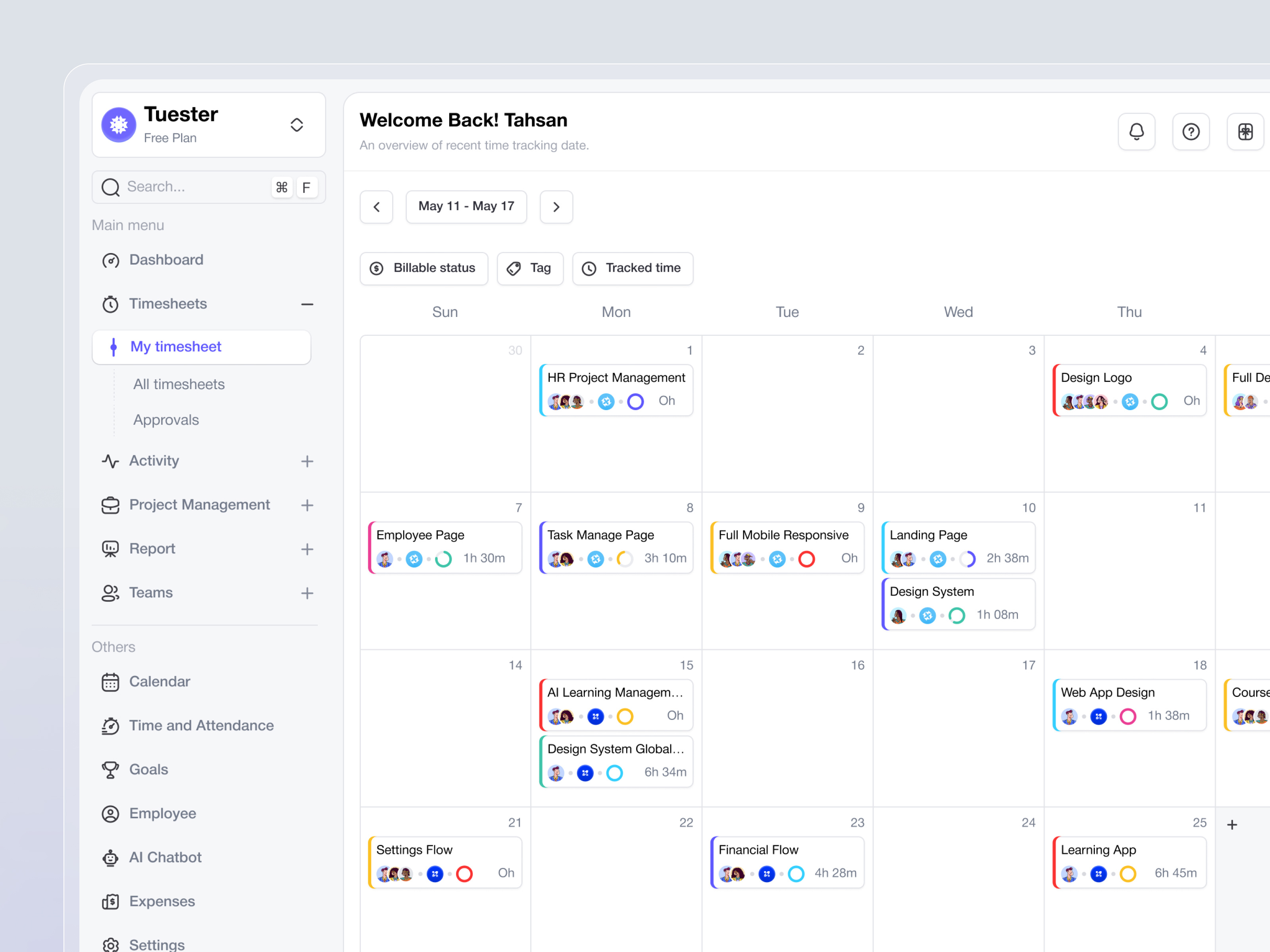1270x952 pixels.
Task: Open Teams using the people icon
Action: 110,593
